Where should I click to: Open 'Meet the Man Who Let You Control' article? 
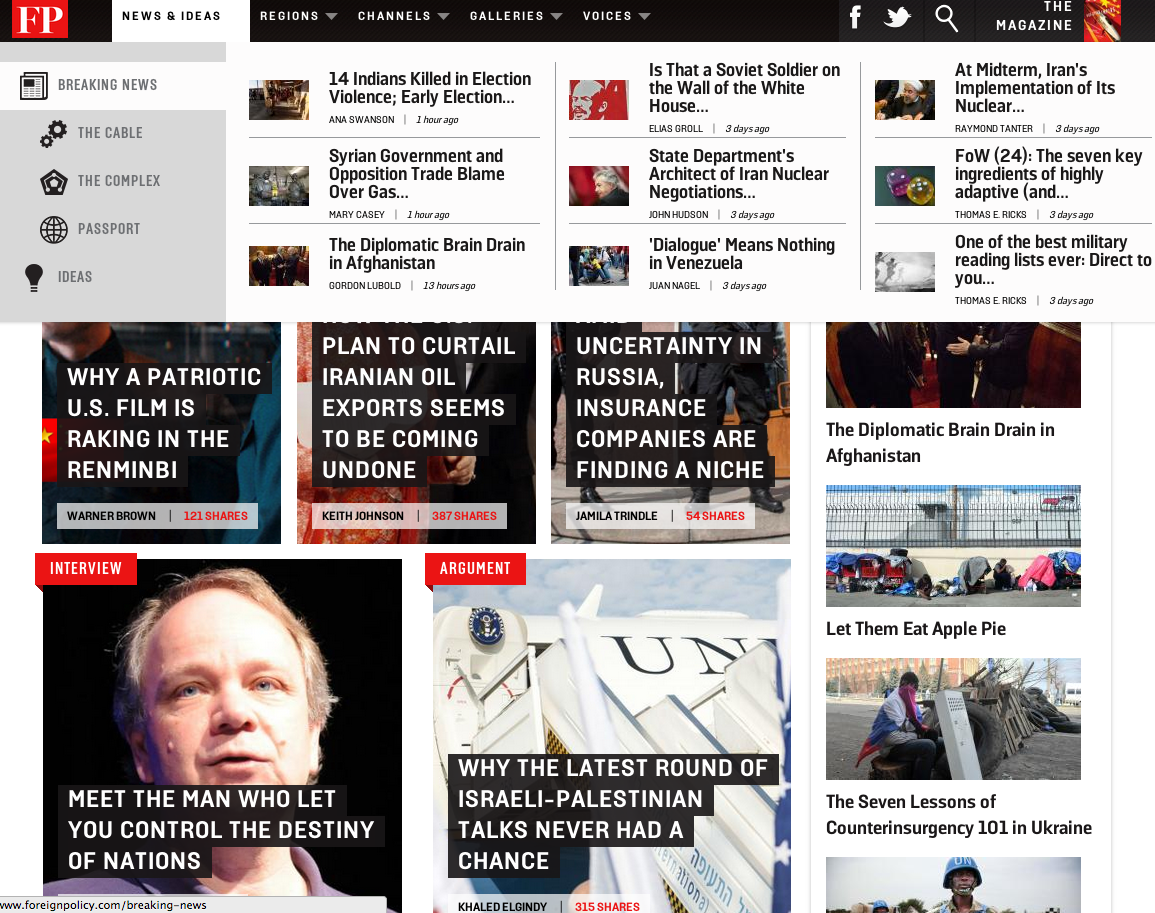click(221, 830)
